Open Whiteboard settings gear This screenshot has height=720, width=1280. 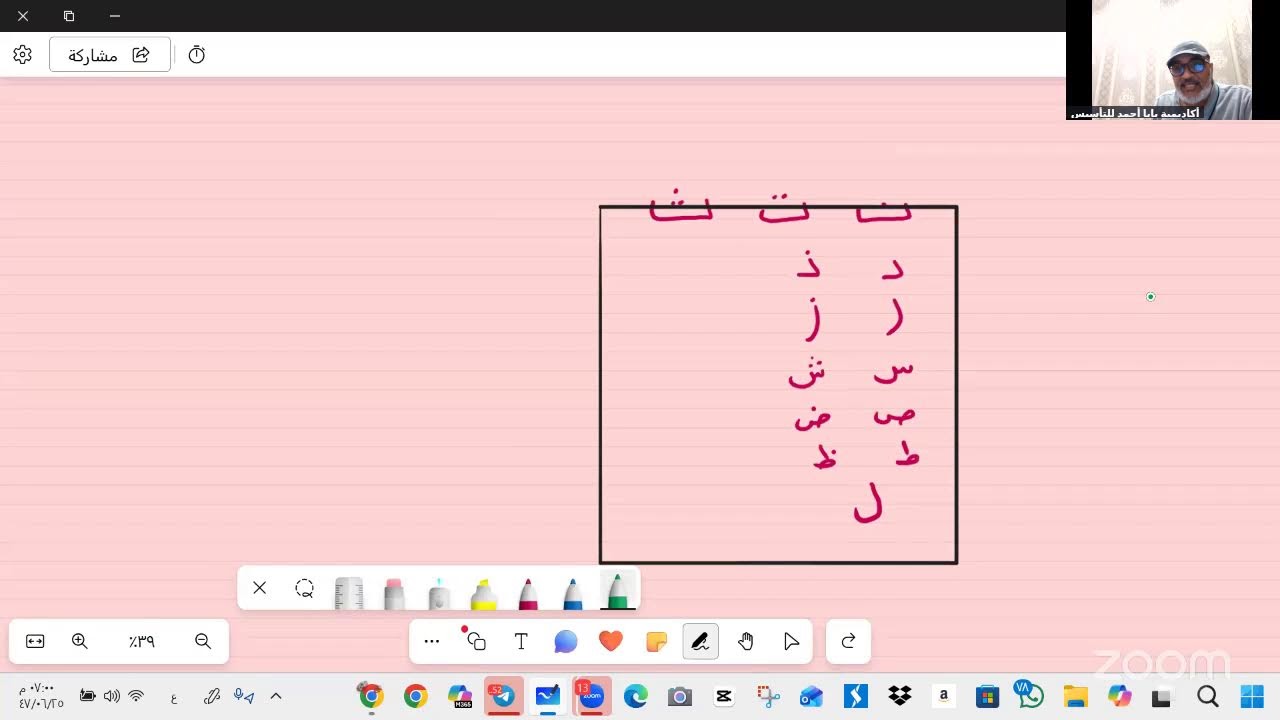[22, 55]
